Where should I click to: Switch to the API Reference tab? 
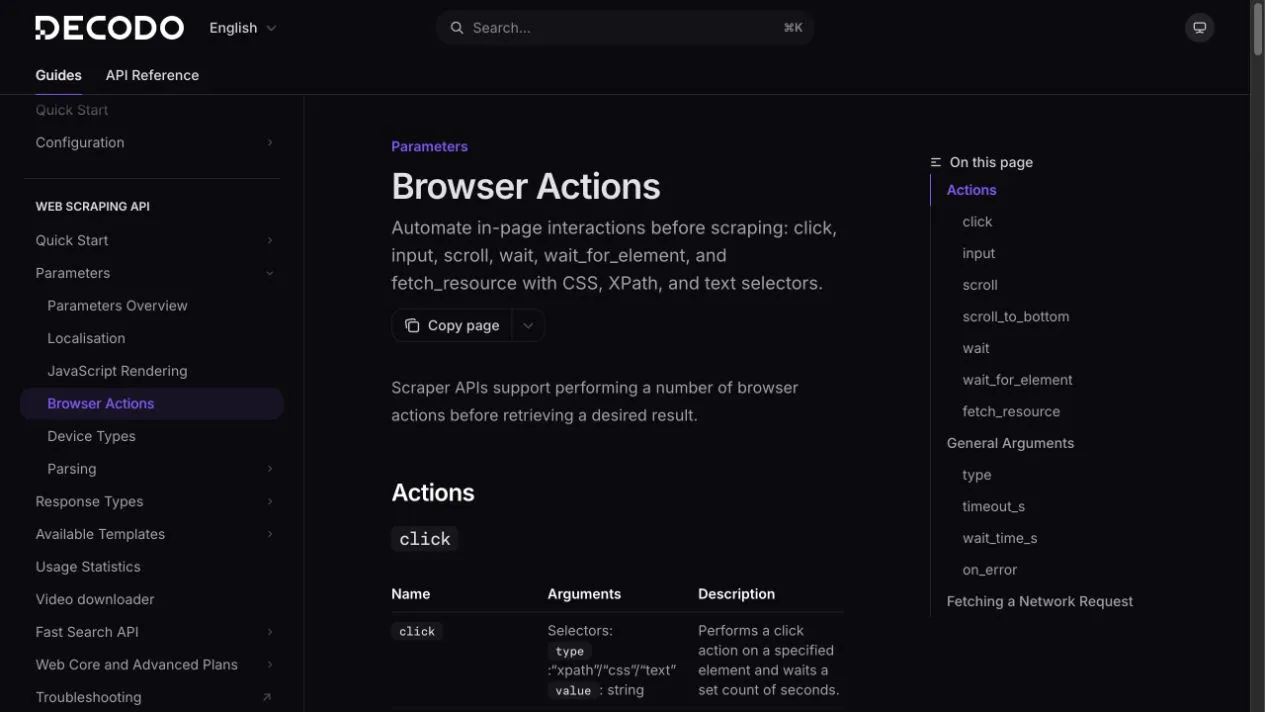(x=152, y=75)
